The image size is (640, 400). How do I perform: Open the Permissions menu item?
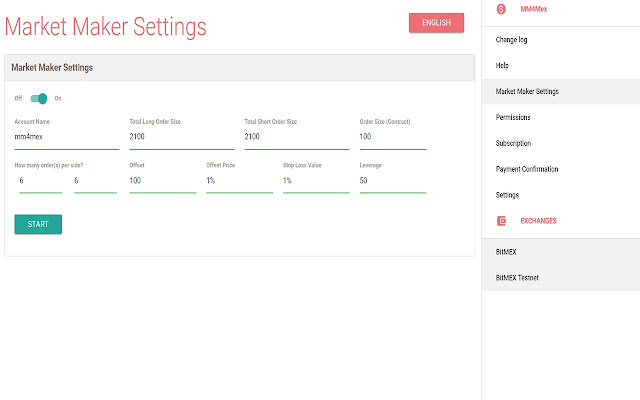point(561,117)
